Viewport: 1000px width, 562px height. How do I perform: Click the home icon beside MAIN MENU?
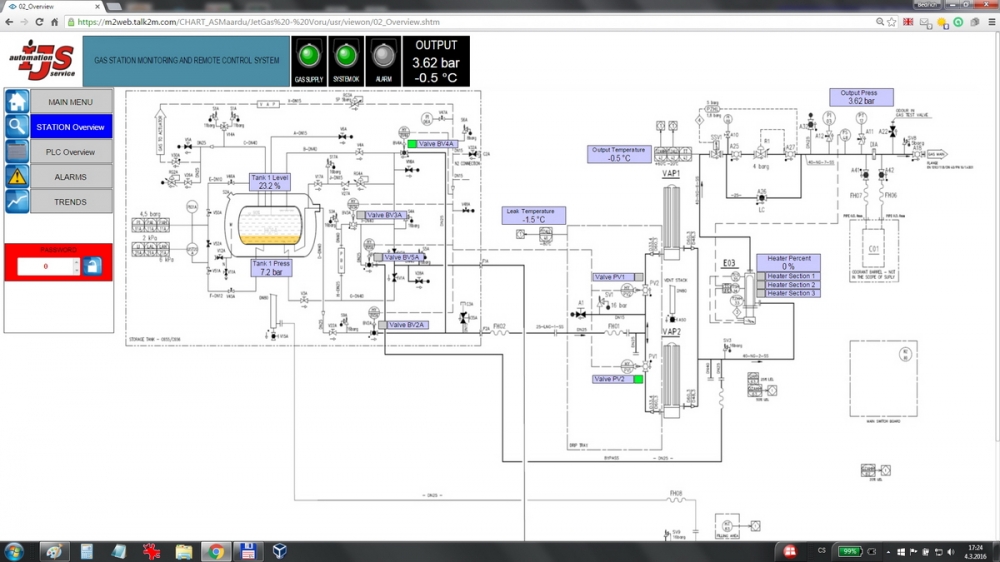(17, 101)
